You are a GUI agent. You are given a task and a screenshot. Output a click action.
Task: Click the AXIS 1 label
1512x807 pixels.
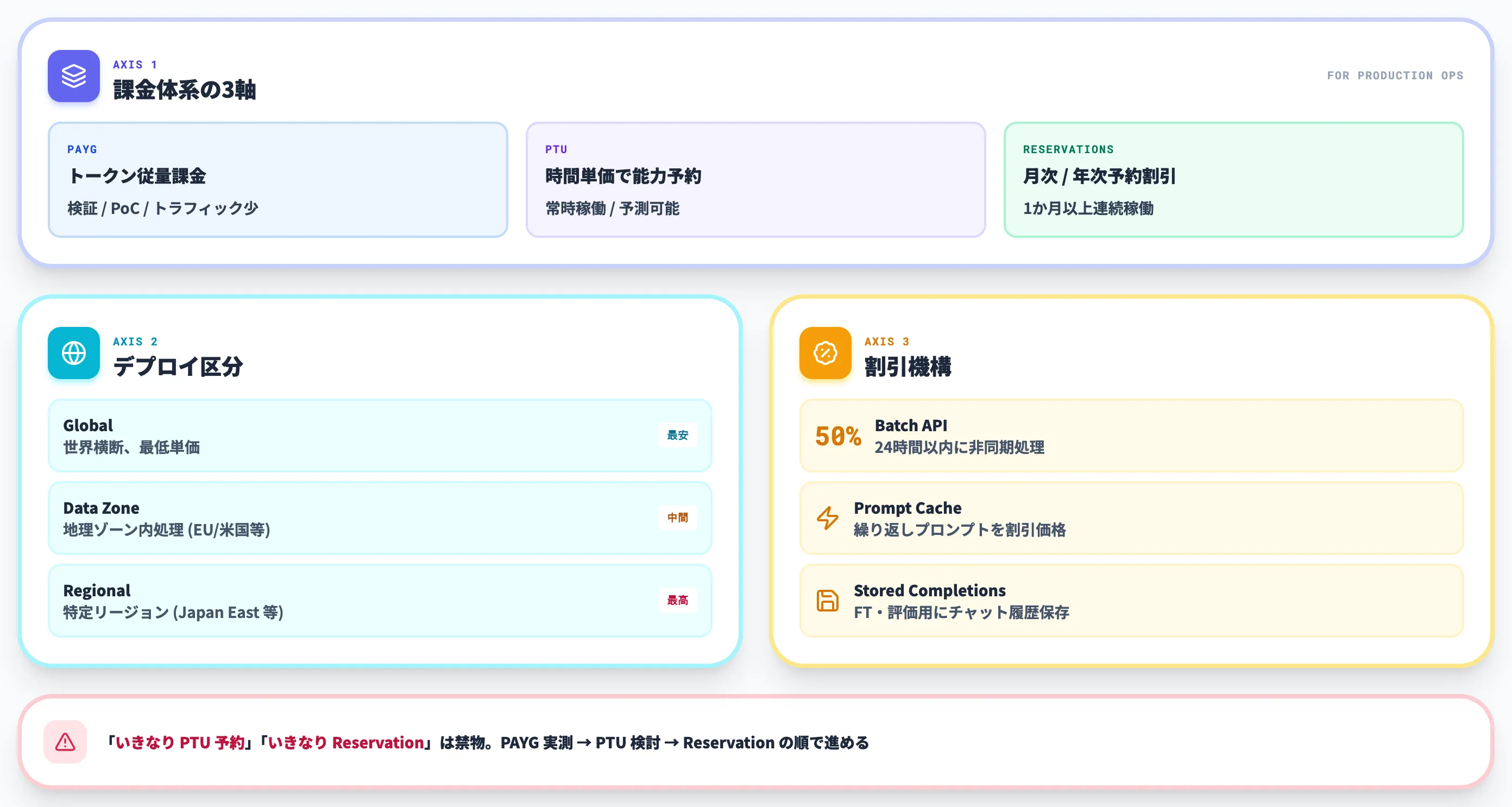135,65
